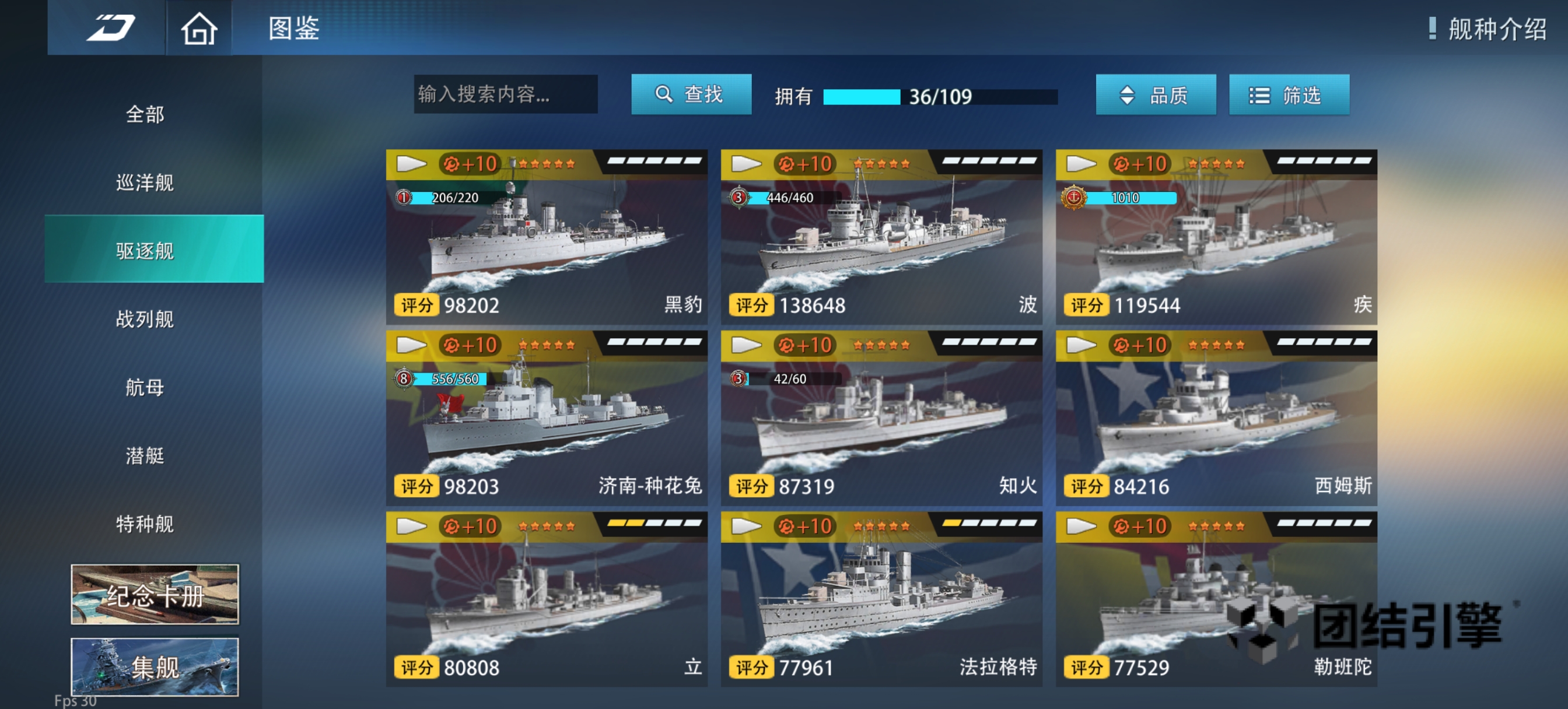Open the 潜艇 category
This screenshot has height=709, width=1568.
click(x=145, y=455)
